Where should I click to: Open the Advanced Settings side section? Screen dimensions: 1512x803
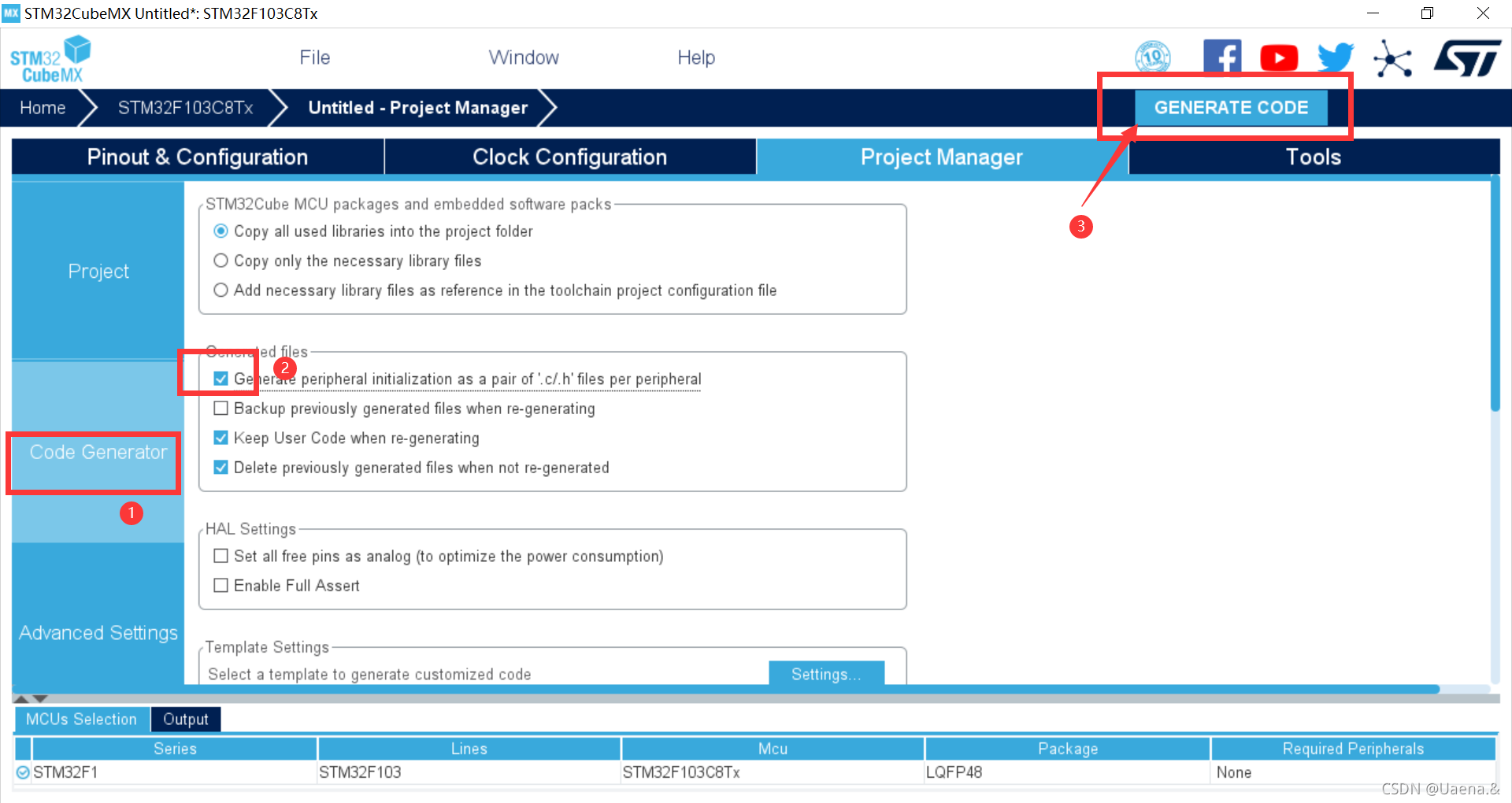98,632
